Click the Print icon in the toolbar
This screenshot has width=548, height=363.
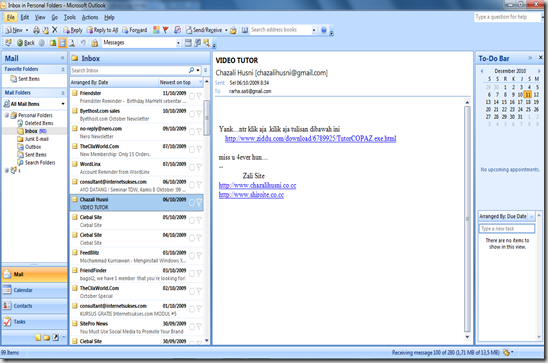(36, 30)
